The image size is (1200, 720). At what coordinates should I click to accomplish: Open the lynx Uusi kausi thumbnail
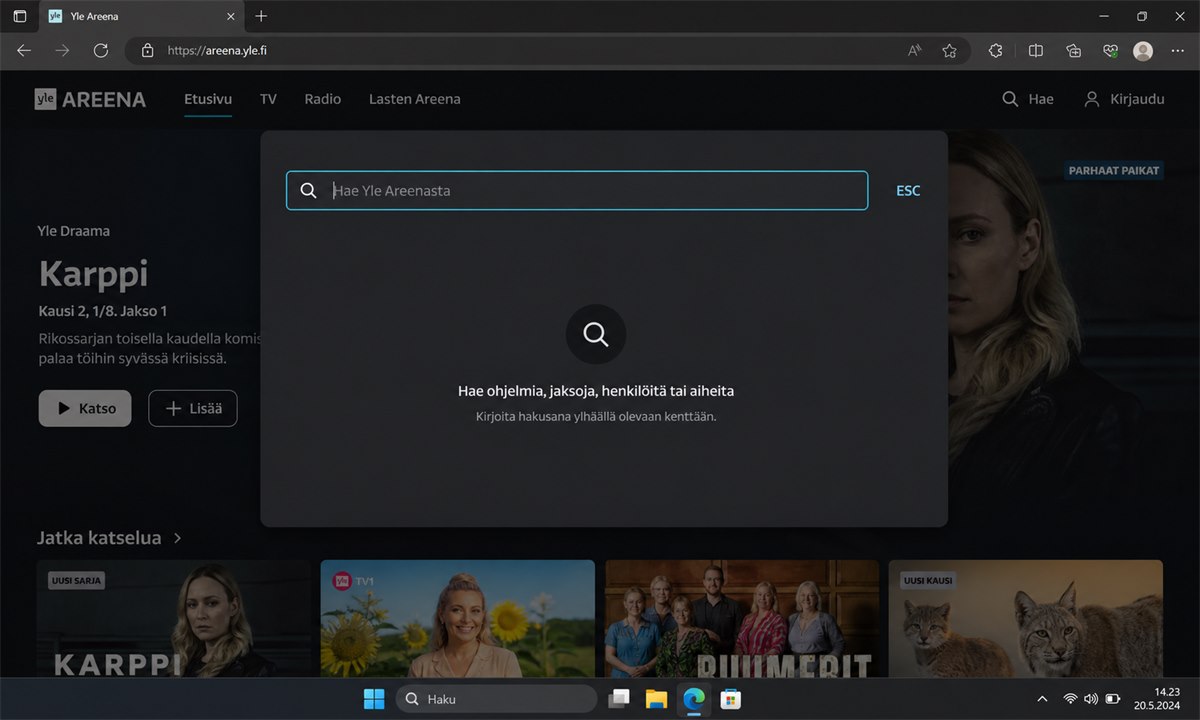1026,619
